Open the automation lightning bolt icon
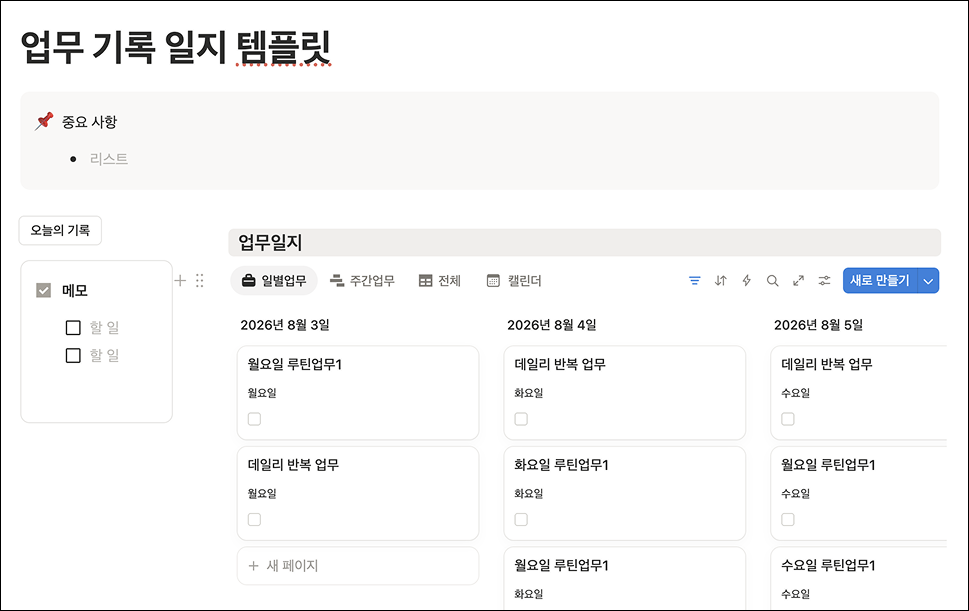Image resolution: width=969 pixels, height=611 pixels. point(747,280)
